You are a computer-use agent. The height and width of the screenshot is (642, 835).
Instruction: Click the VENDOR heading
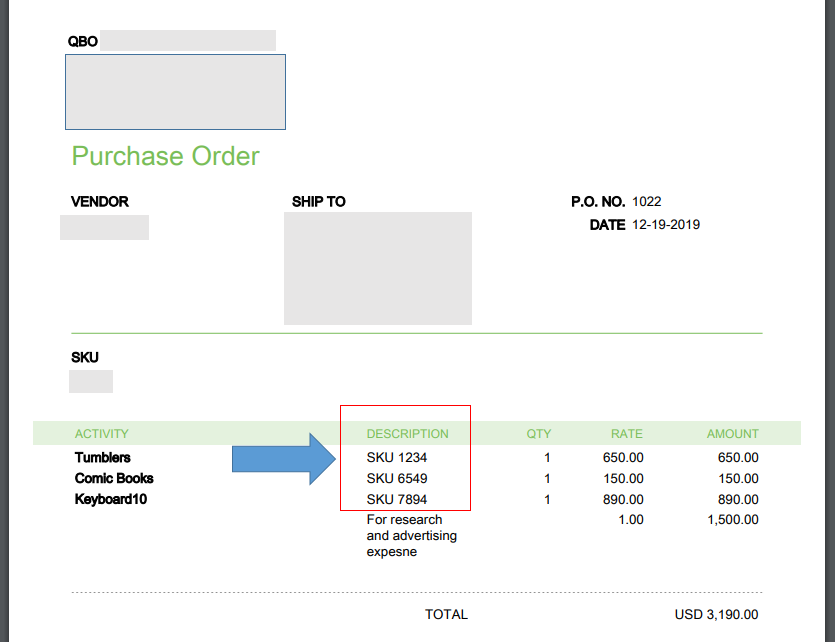(x=100, y=201)
